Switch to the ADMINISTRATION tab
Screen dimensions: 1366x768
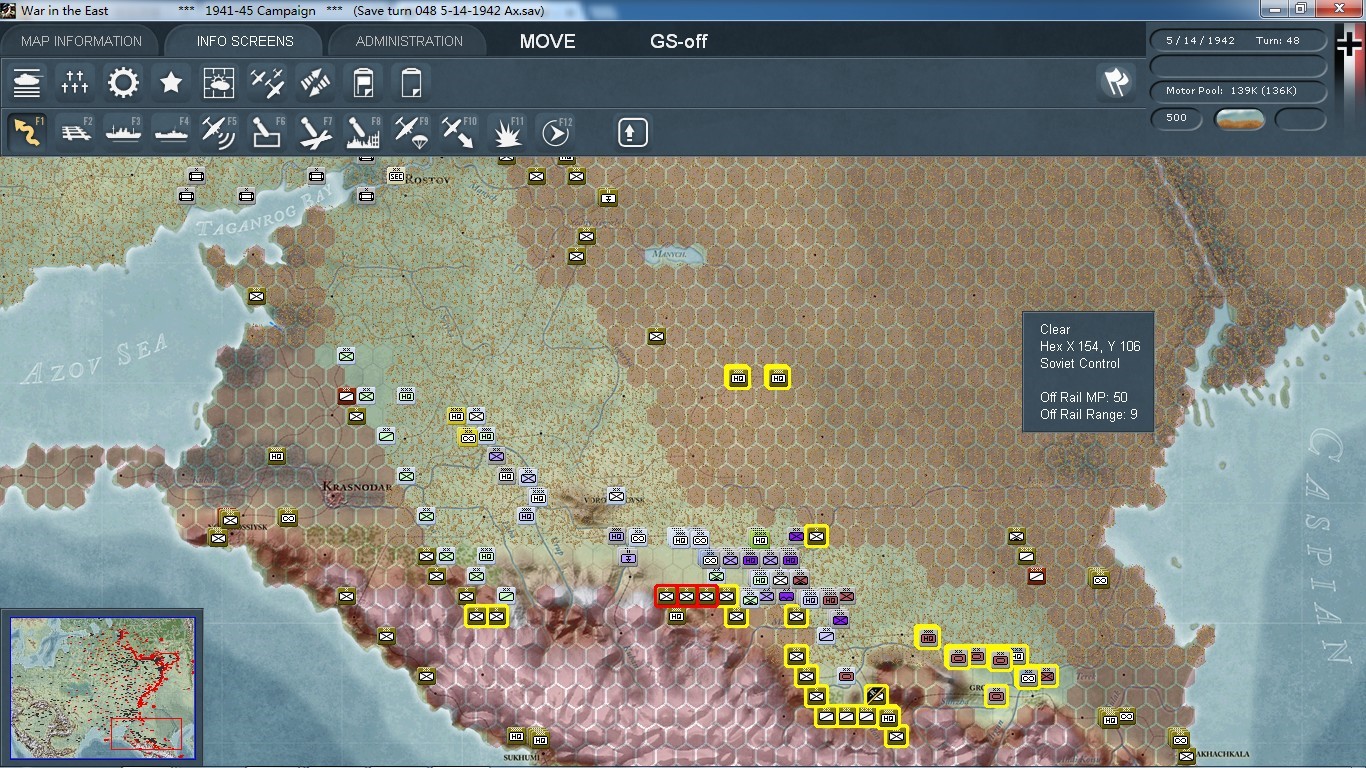[409, 41]
